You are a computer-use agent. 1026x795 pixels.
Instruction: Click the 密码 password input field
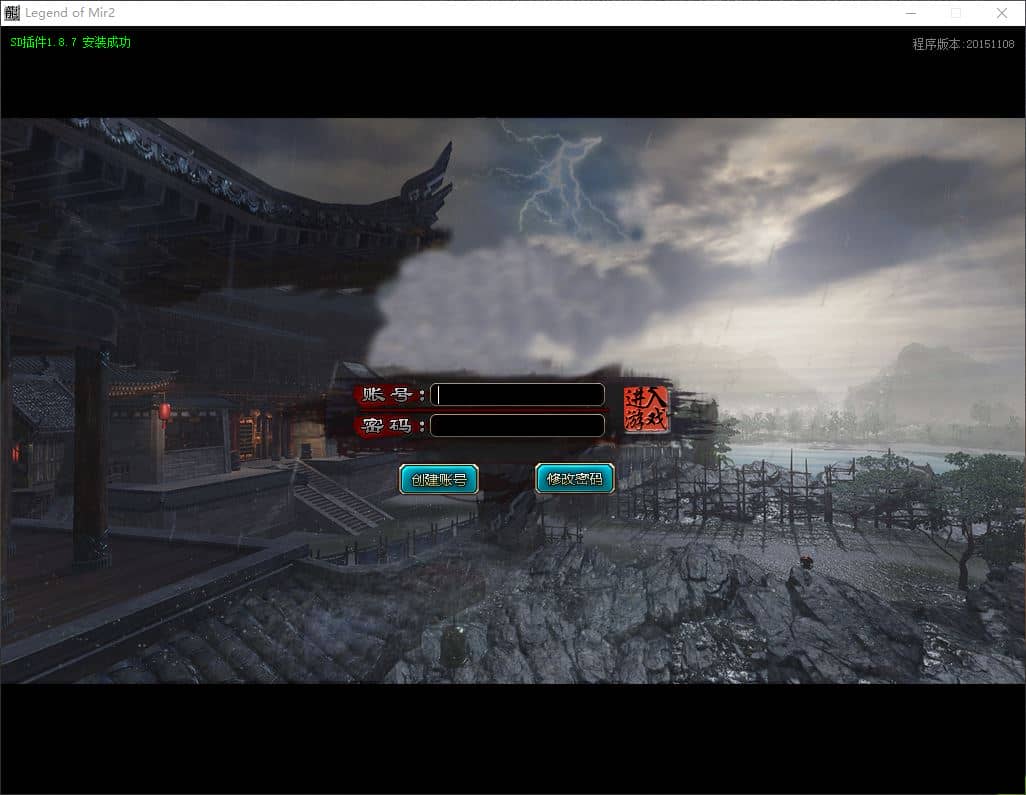(517, 425)
